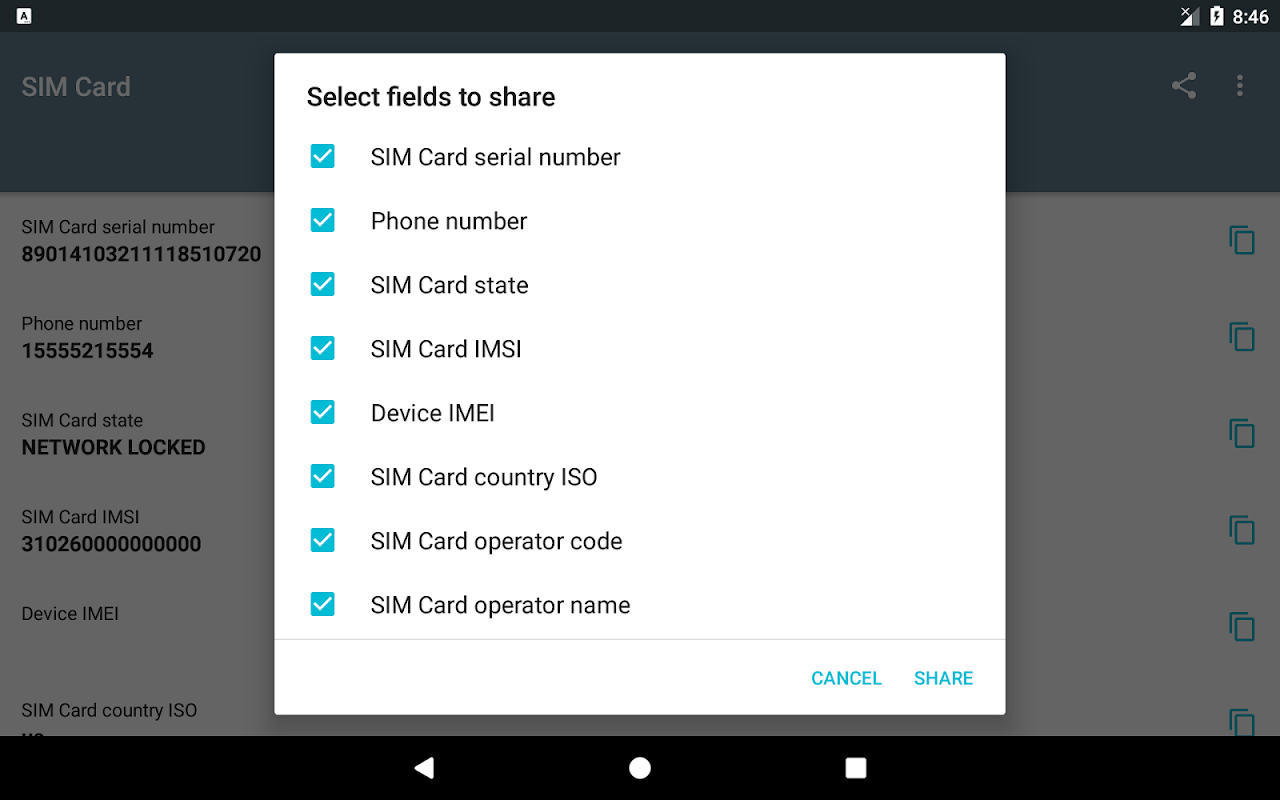Open the three-dot overflow menu

click(x=1240, y=86)
